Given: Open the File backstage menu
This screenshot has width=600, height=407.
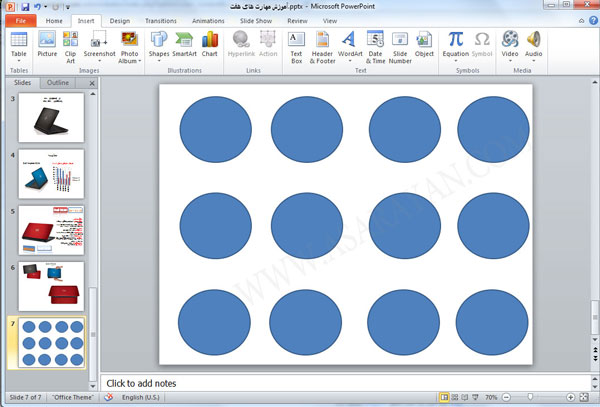Looking at the screenshot, I should click(x=20, y=20).
